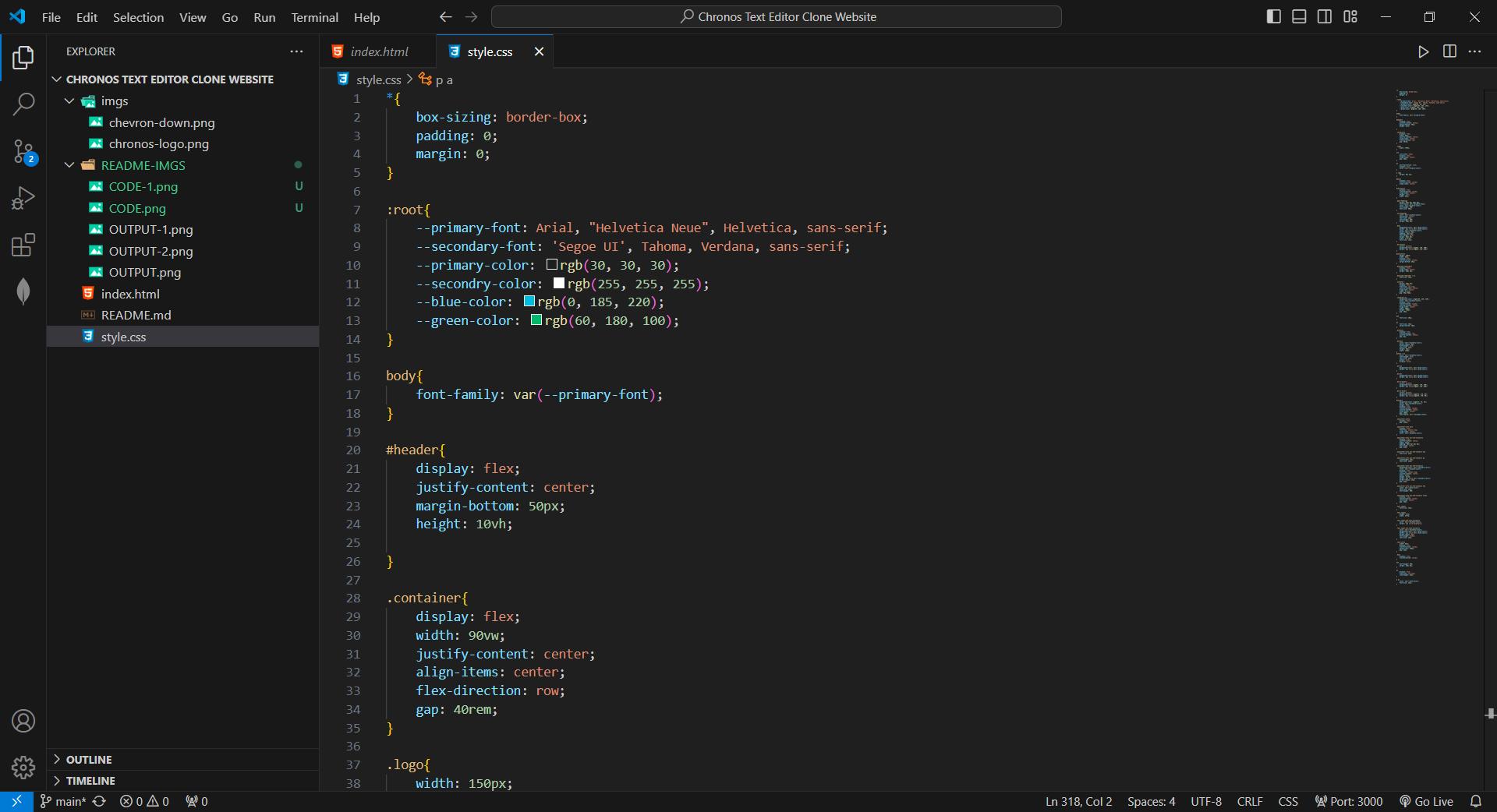Open Run and Debug view

coord(23,198)
